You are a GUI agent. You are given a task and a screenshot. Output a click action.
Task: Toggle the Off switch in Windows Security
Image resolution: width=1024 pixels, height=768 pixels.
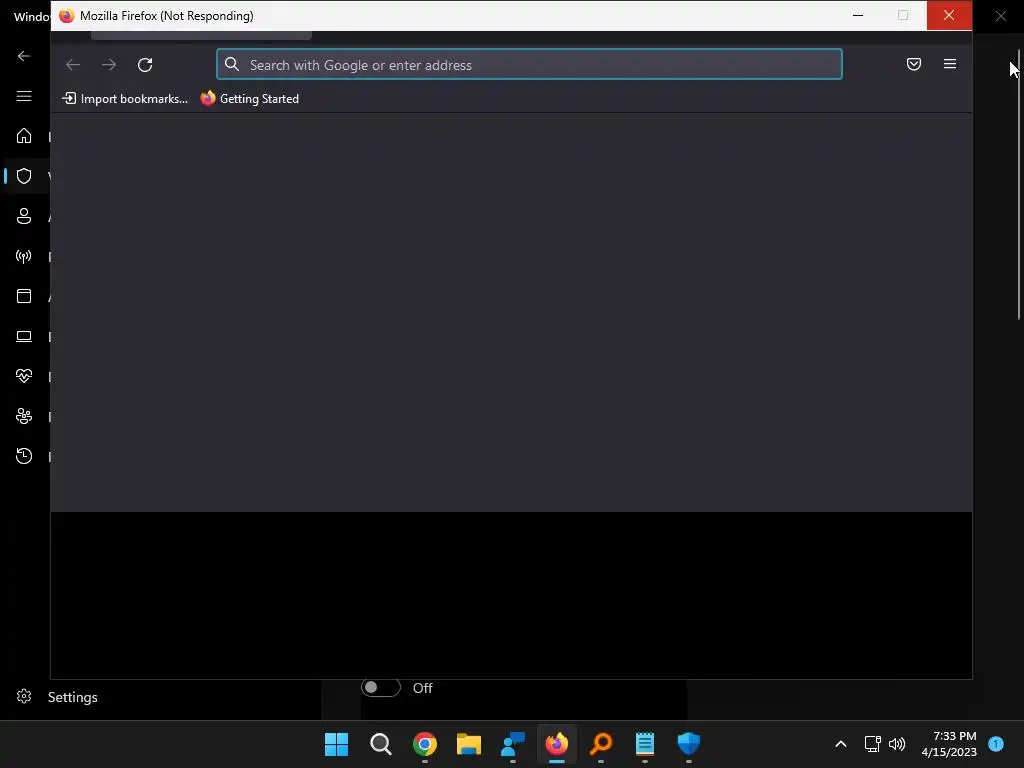[381, 688]
